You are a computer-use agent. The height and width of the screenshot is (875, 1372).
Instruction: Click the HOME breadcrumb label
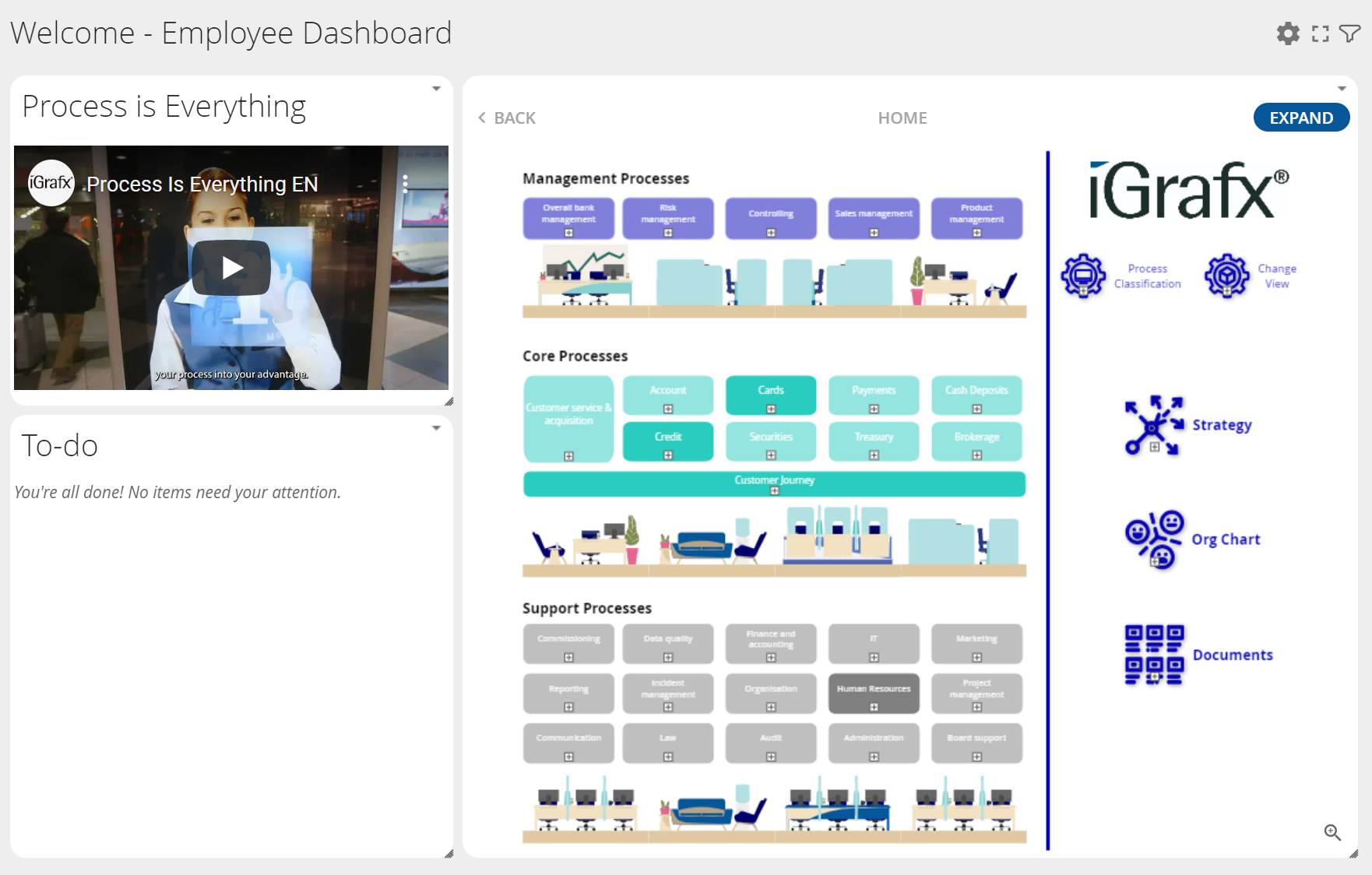[902, 118]
